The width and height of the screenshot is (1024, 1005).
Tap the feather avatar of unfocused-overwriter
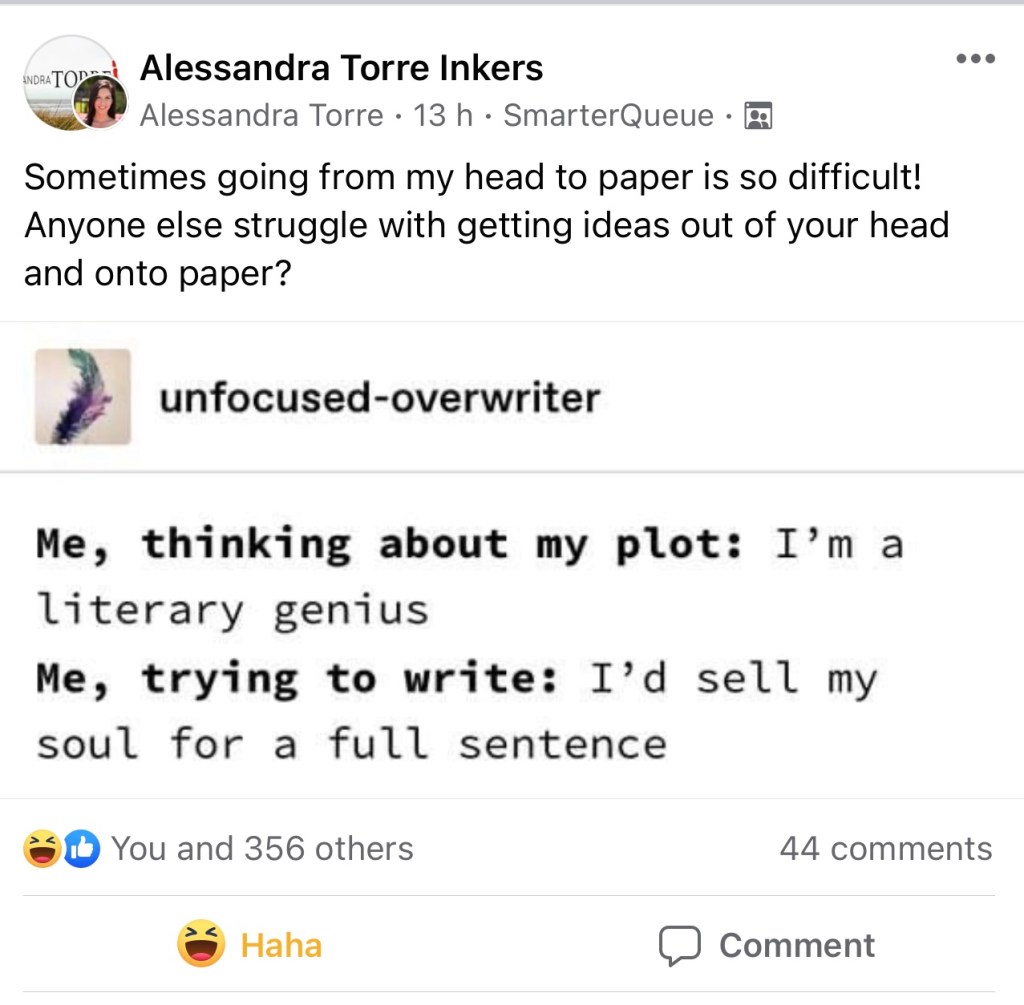pyautogui.click(x=83, y=396)
